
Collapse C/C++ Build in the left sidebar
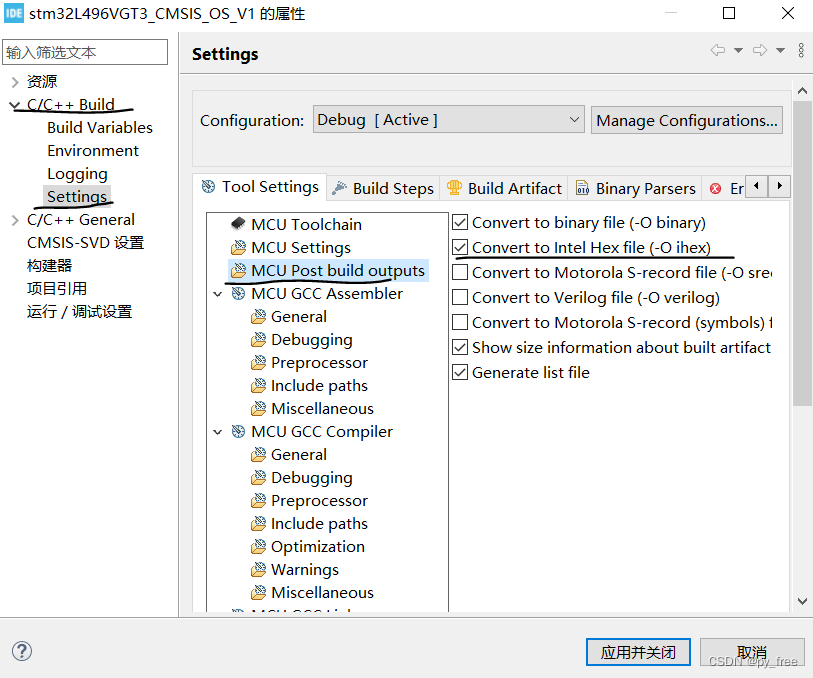[x=14, y=104]
